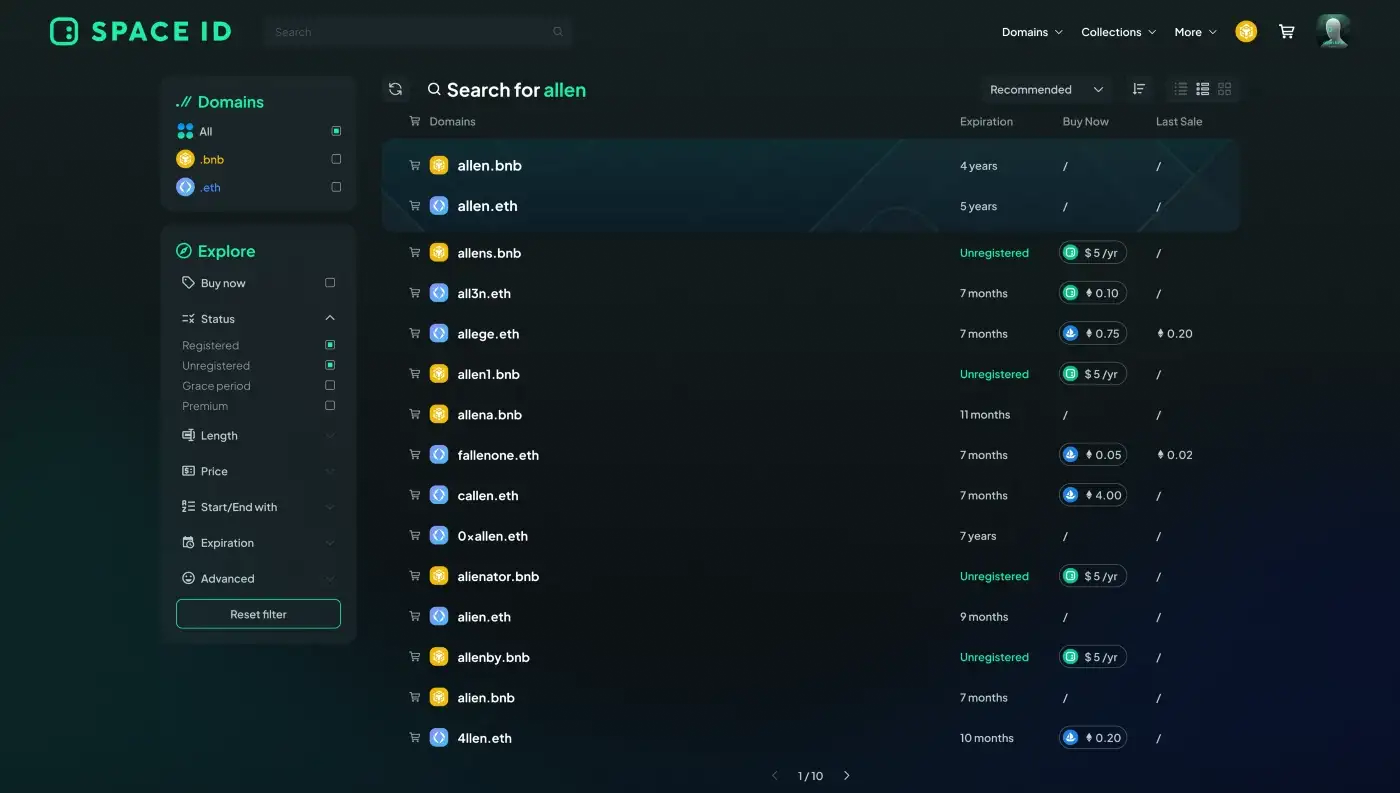Add alienator.bnb to cart

click(414, 575)
